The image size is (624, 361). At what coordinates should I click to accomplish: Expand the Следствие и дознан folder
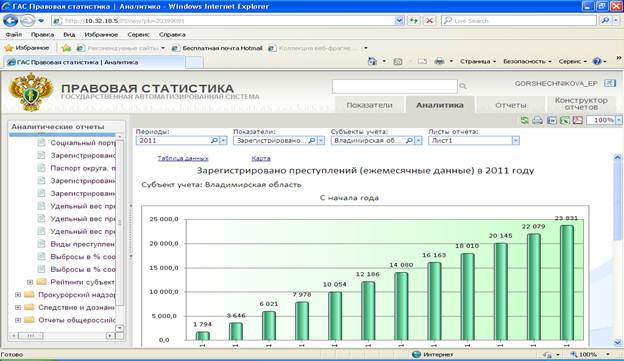coord(18,308)
